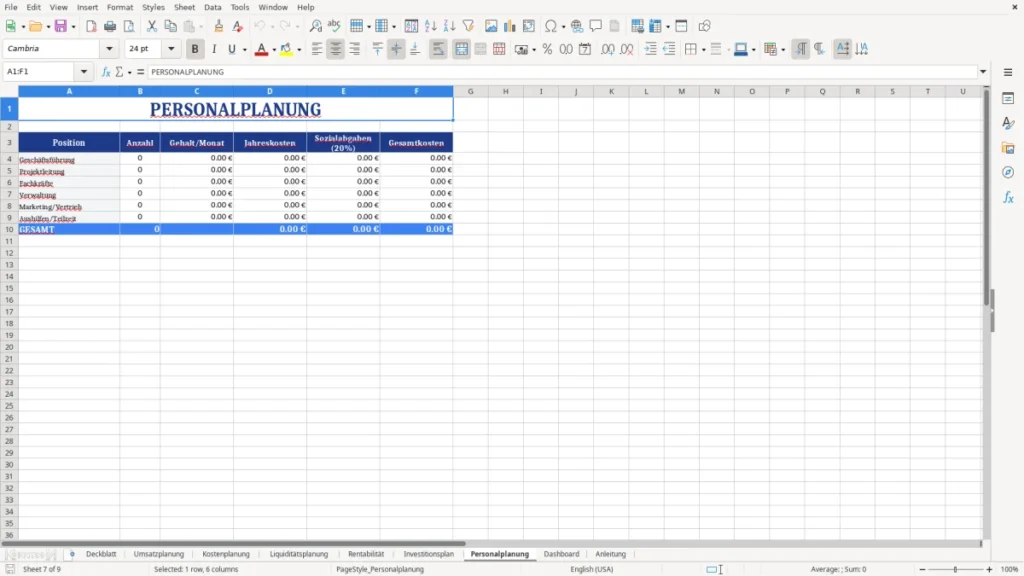Toggle Center Vertically alignment

tap(396, 49)
